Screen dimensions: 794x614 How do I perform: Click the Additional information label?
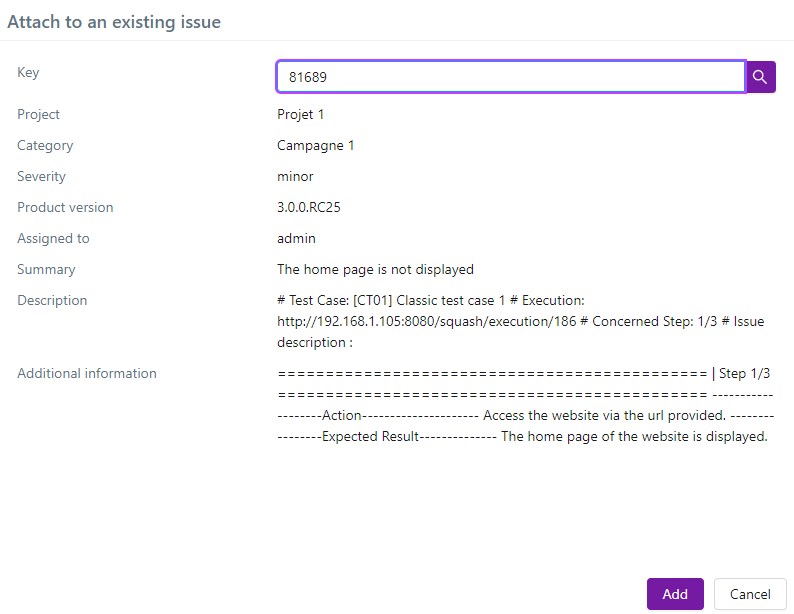coord(87,373)
